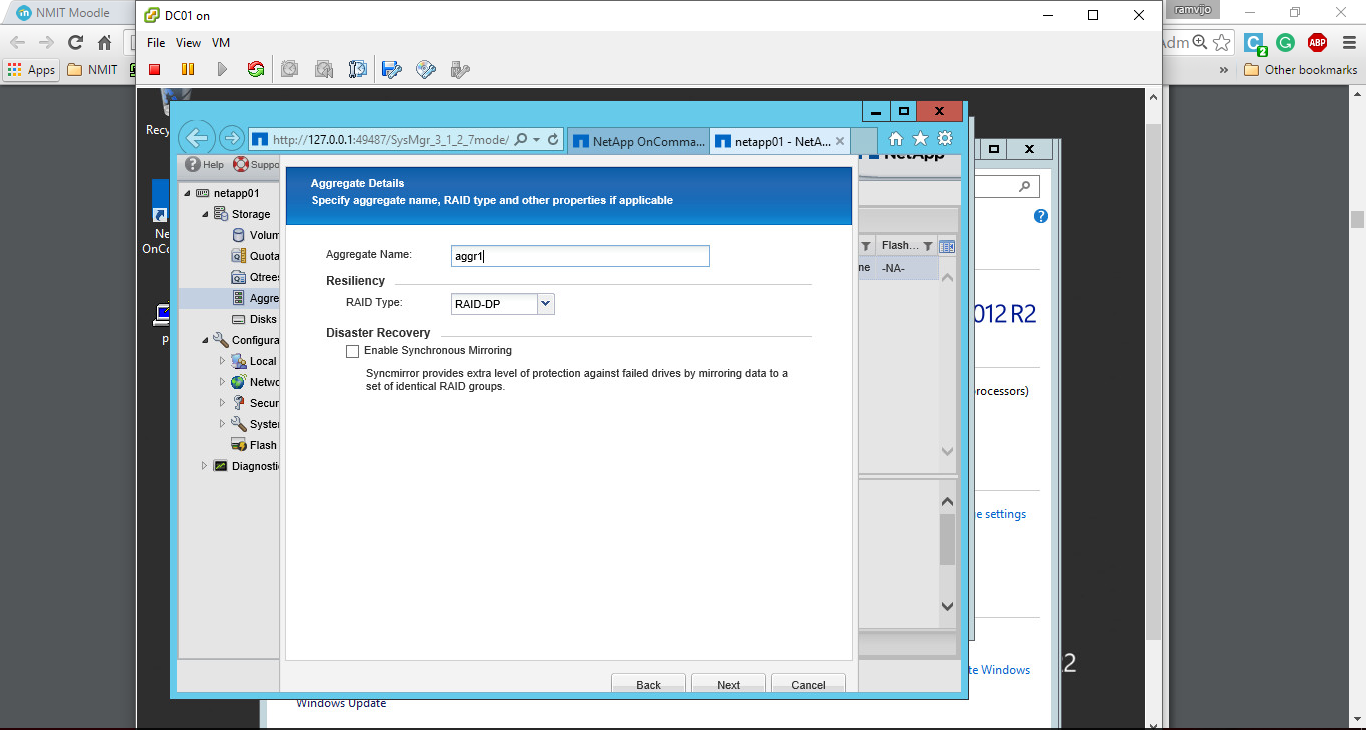Switch to NetApp OnCommand tab
Image resolution: width=1366 pixels, height=730 pixels.
pyautogui.click(x=638, y=141)
